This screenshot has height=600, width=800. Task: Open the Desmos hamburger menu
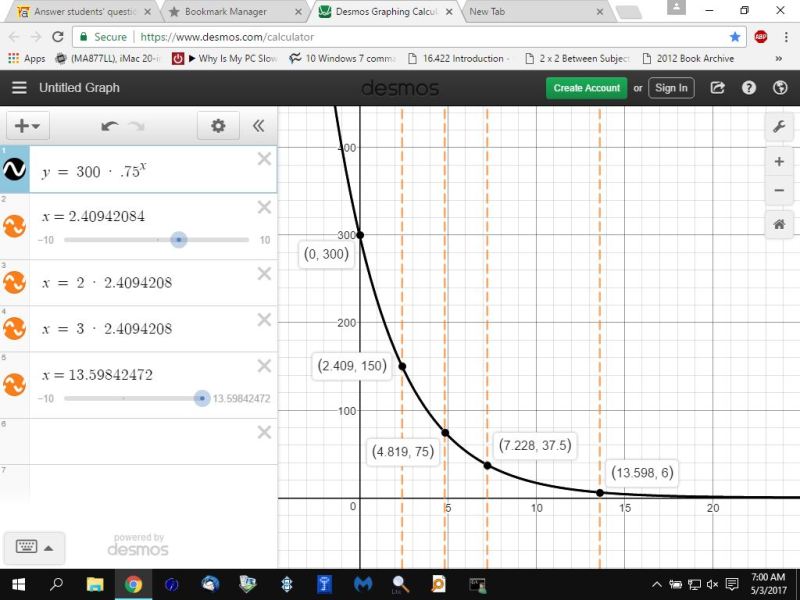pos(19,88)
